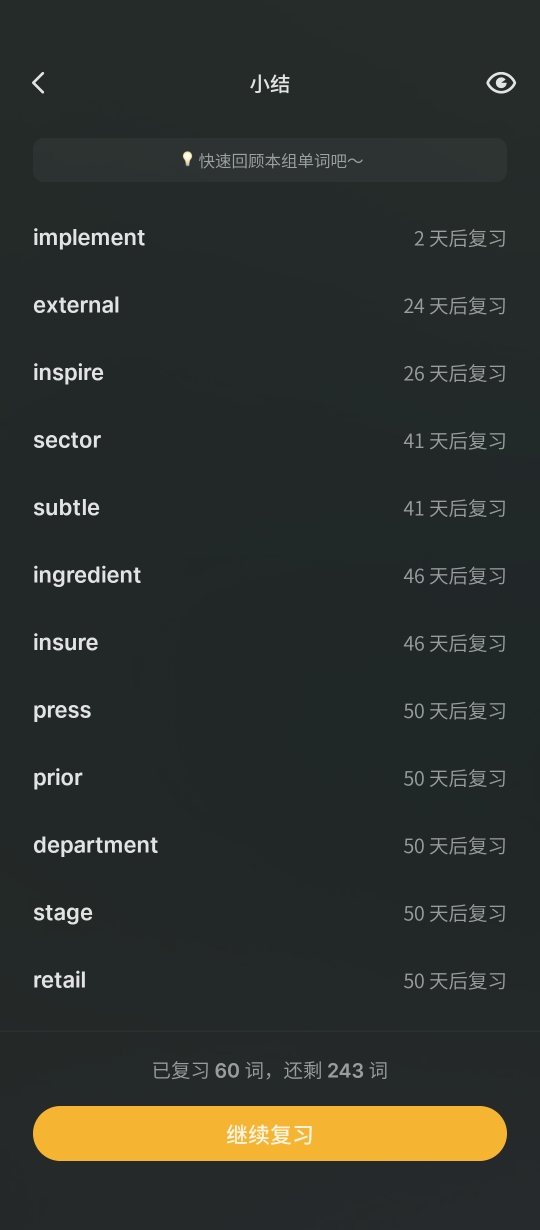Image resolution: width=540 pixels, height=1230 pixels.
Task: Select the word department
Action: coord(96,845)
